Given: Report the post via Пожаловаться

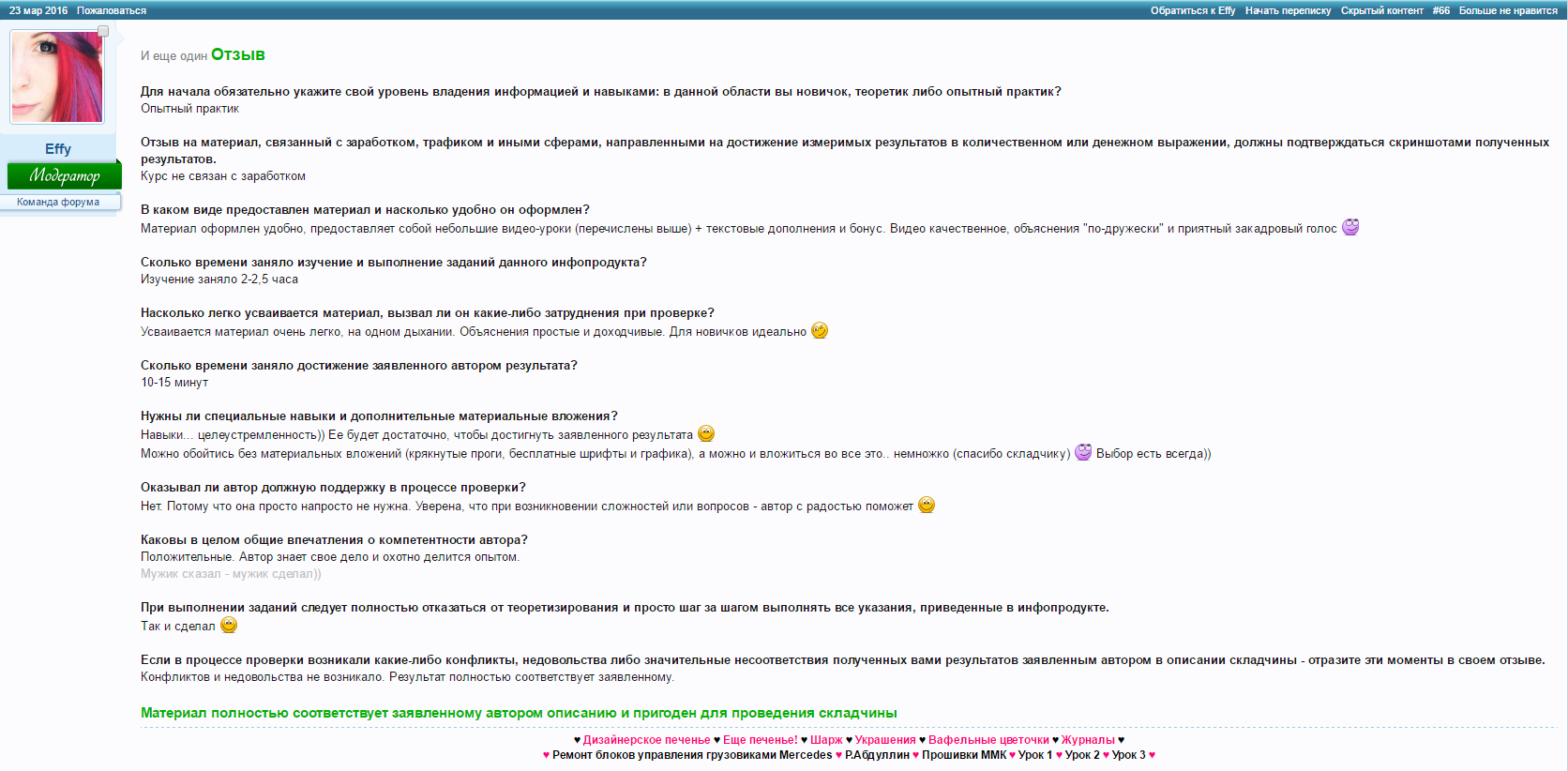Looking at the screenshot, I should pyautogui.click(x=112, y=10).
